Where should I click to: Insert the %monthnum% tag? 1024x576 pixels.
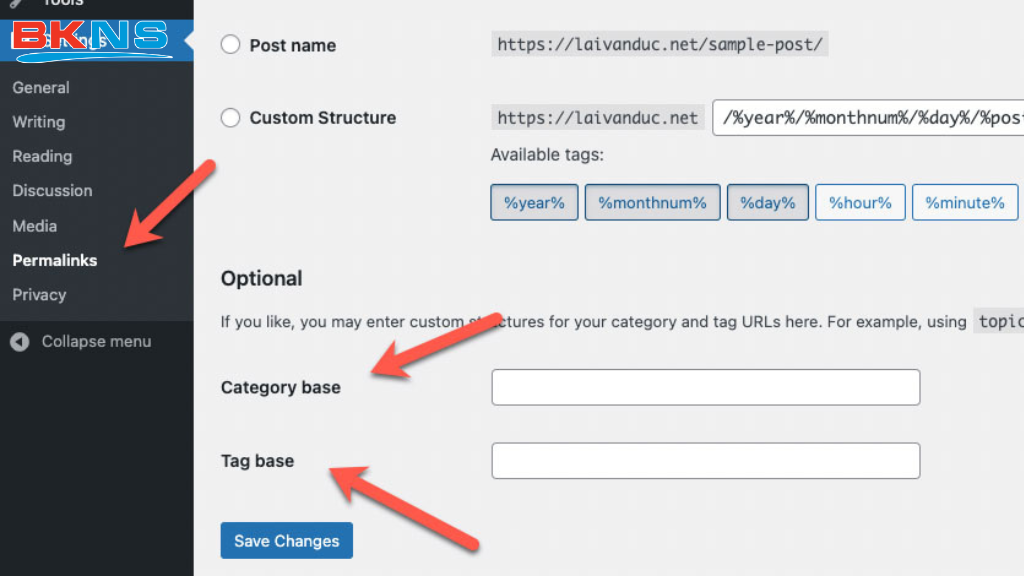pyautogui.click(x=652, y=203)
